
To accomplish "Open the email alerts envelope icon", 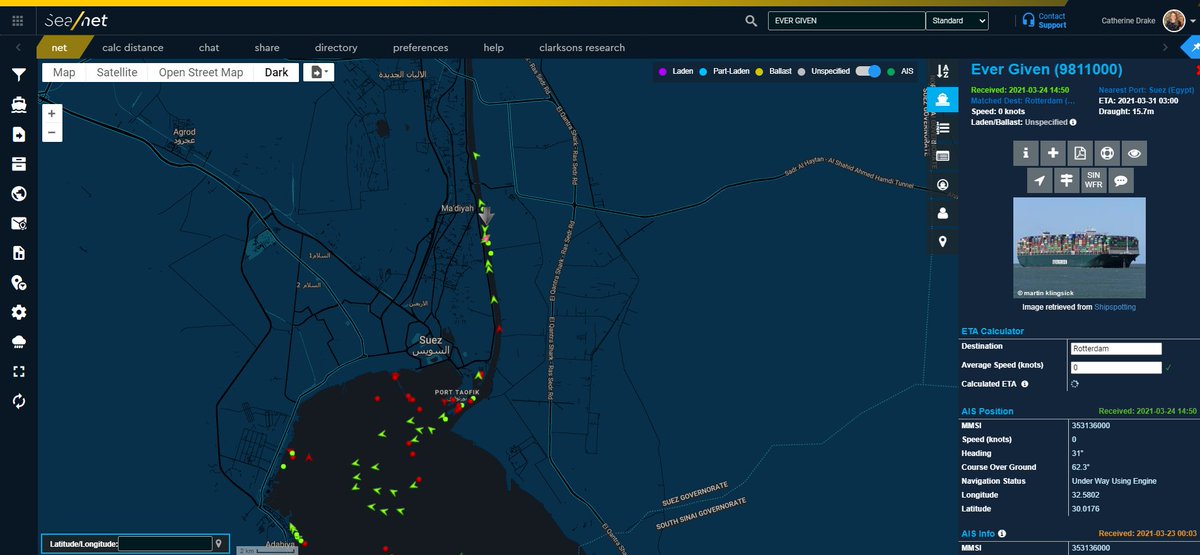I will coord(18,224).
